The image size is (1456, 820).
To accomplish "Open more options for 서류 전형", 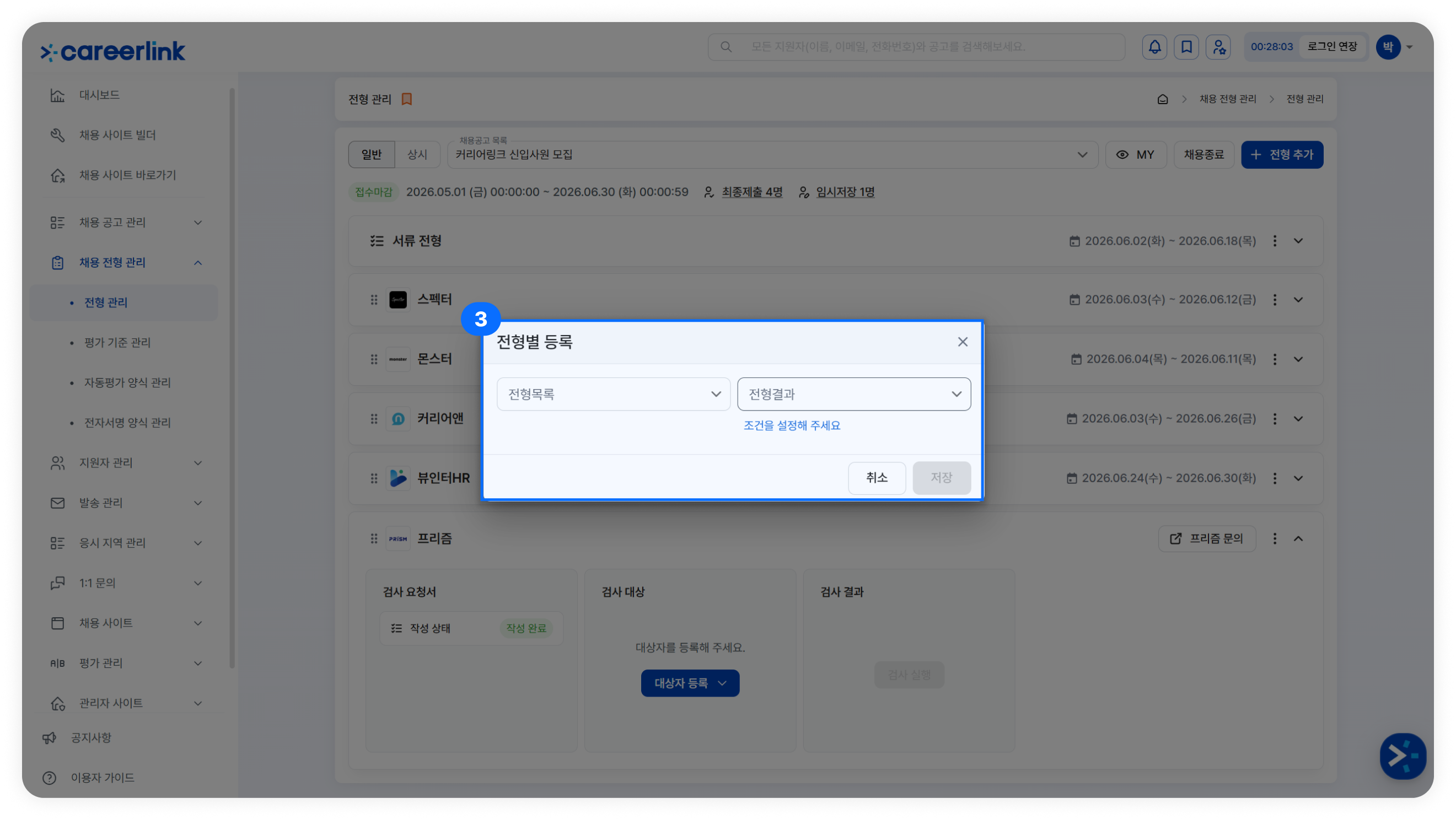I will click(x=1274, y=241).
